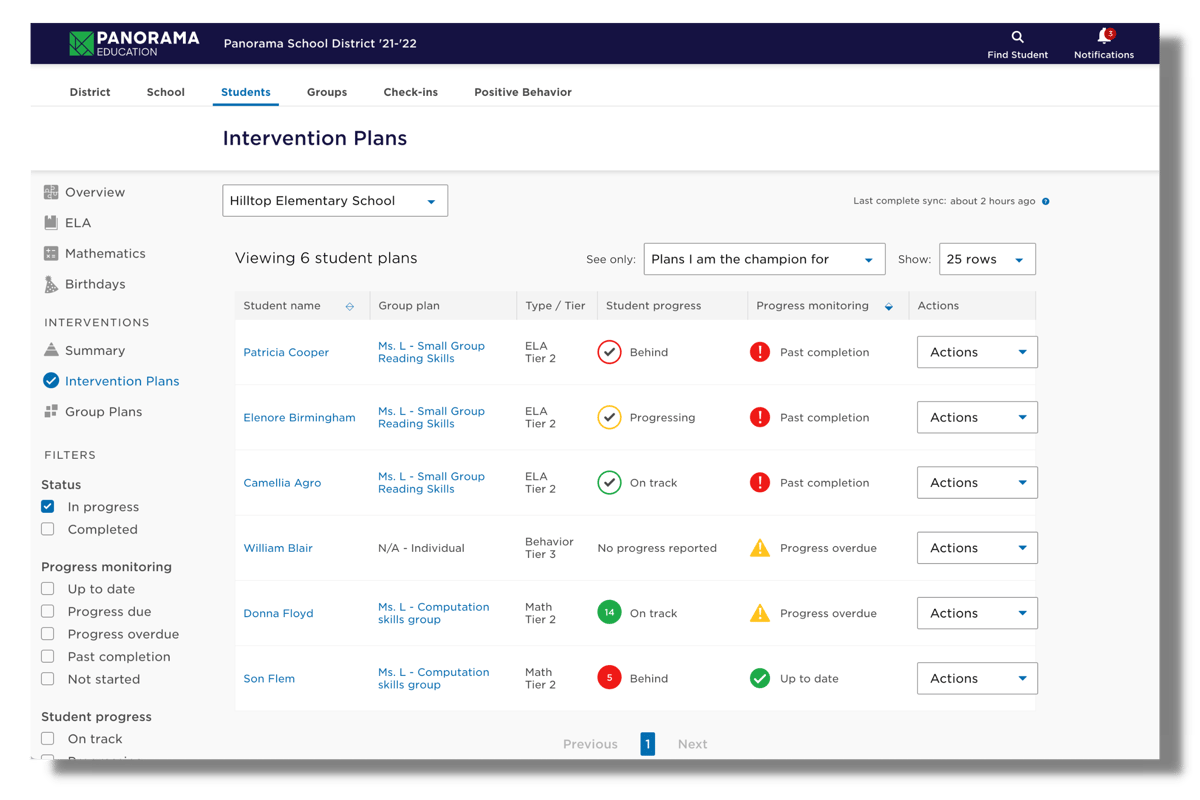This screenshot has height=800, width=1200.
Task: Open the 'Plans I am the champion for' dropdown
Action: 764,258
